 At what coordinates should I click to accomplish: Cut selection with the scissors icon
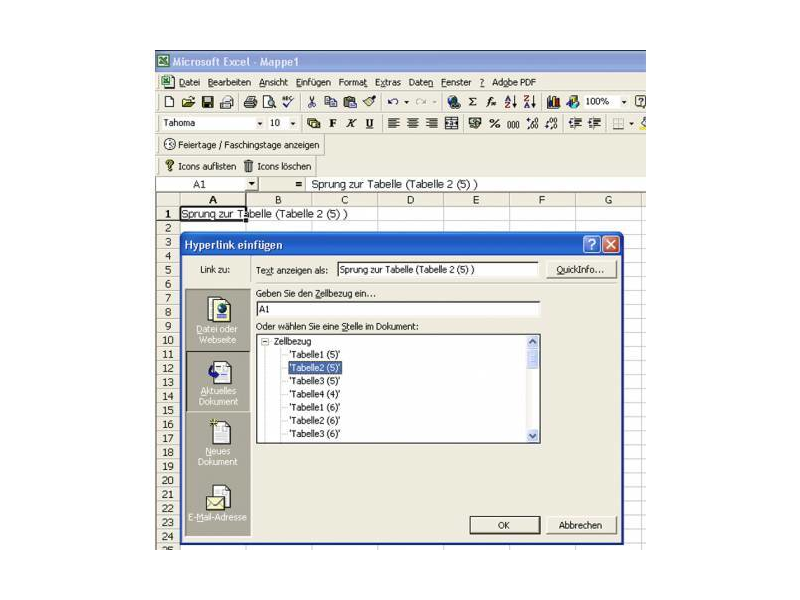tap(311, 102)
